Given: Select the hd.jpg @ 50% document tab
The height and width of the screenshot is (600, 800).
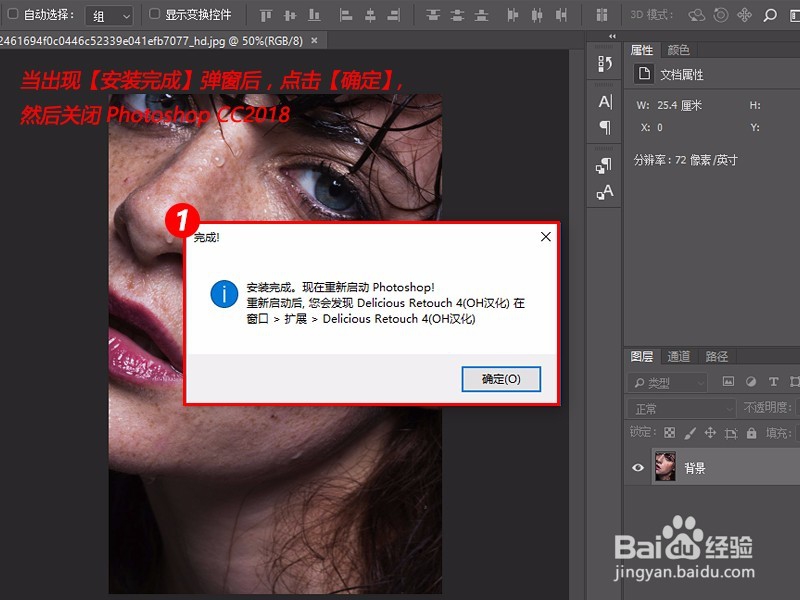Looking at the screenshot, I should tap(153, 41).
